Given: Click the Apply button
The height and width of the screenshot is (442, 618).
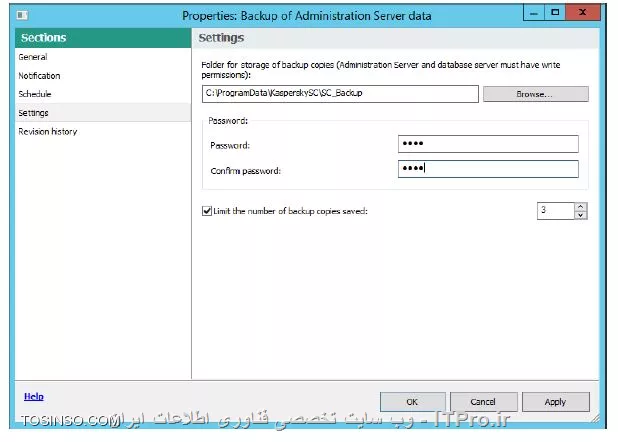Looking at the screenshot, I should (556, 402).
